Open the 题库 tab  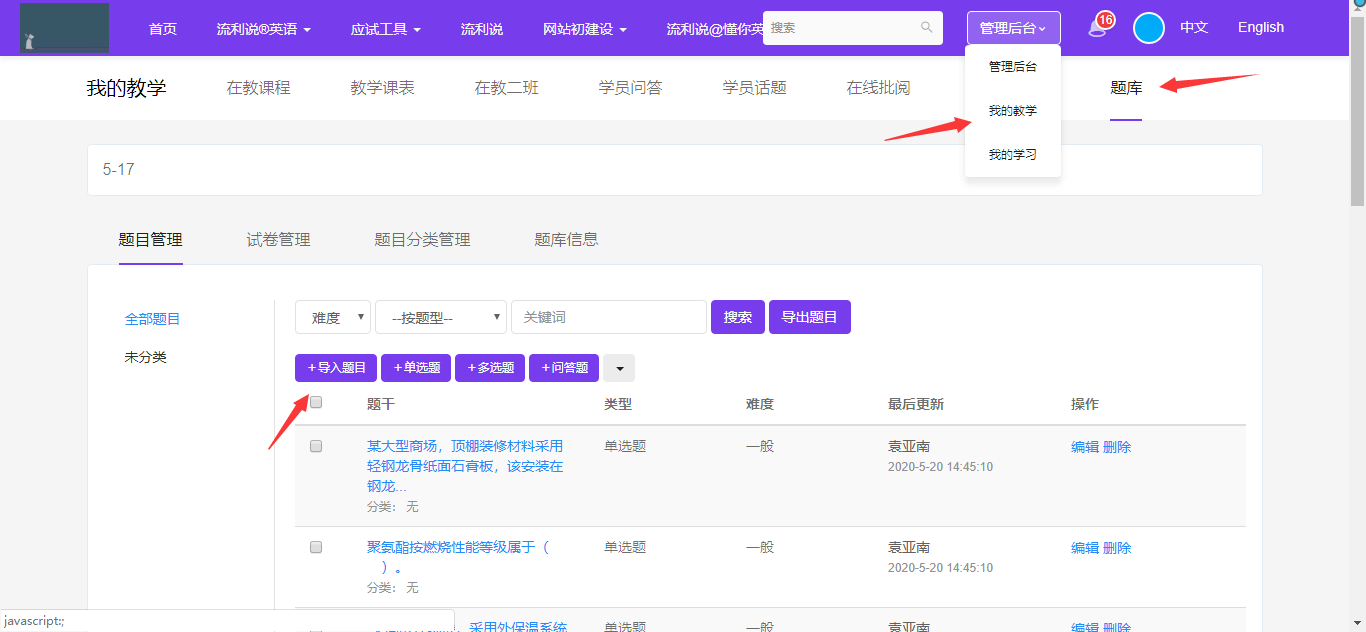1125,88
